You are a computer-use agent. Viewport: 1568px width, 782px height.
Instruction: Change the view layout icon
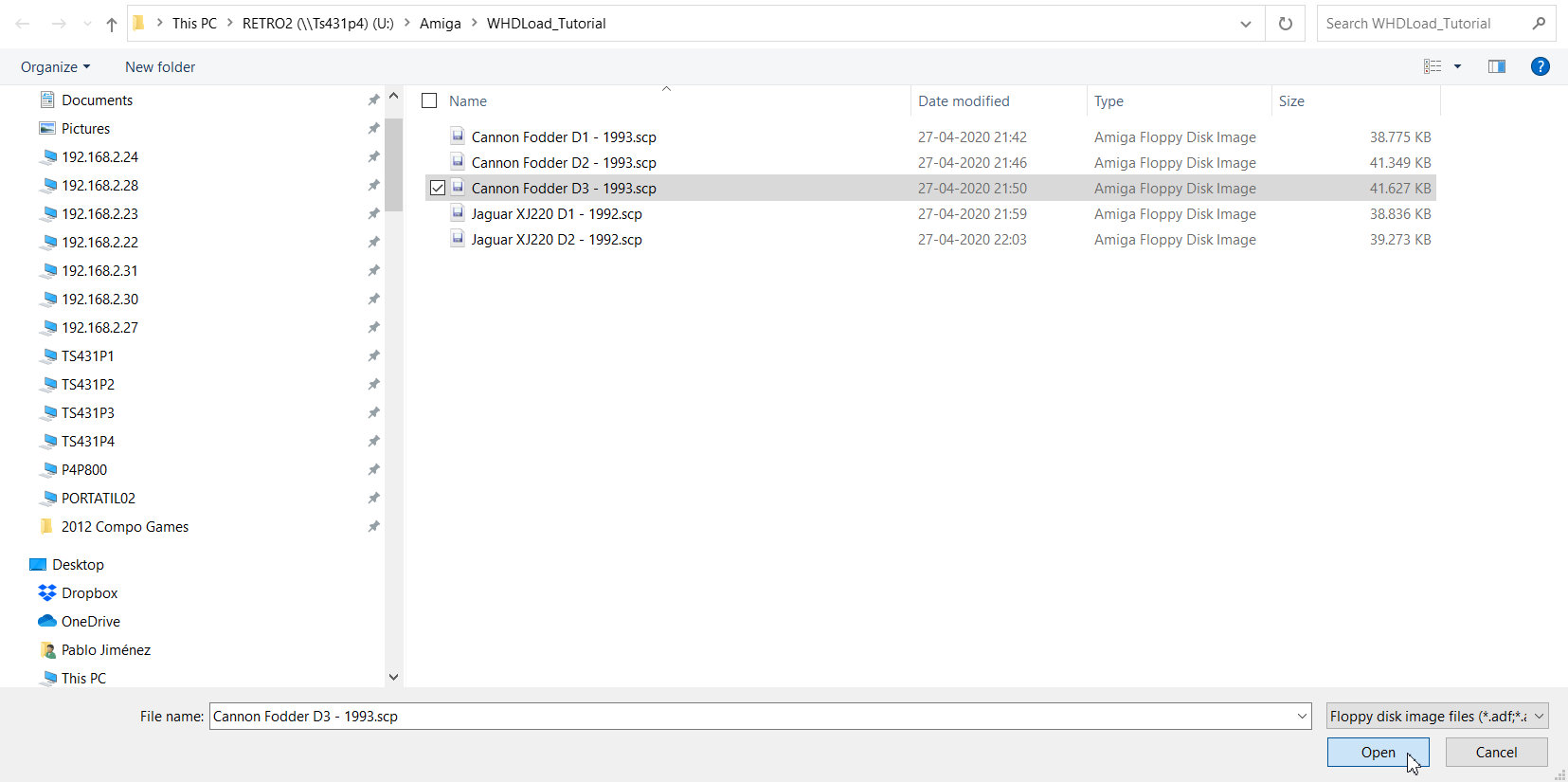(1433, 66)
